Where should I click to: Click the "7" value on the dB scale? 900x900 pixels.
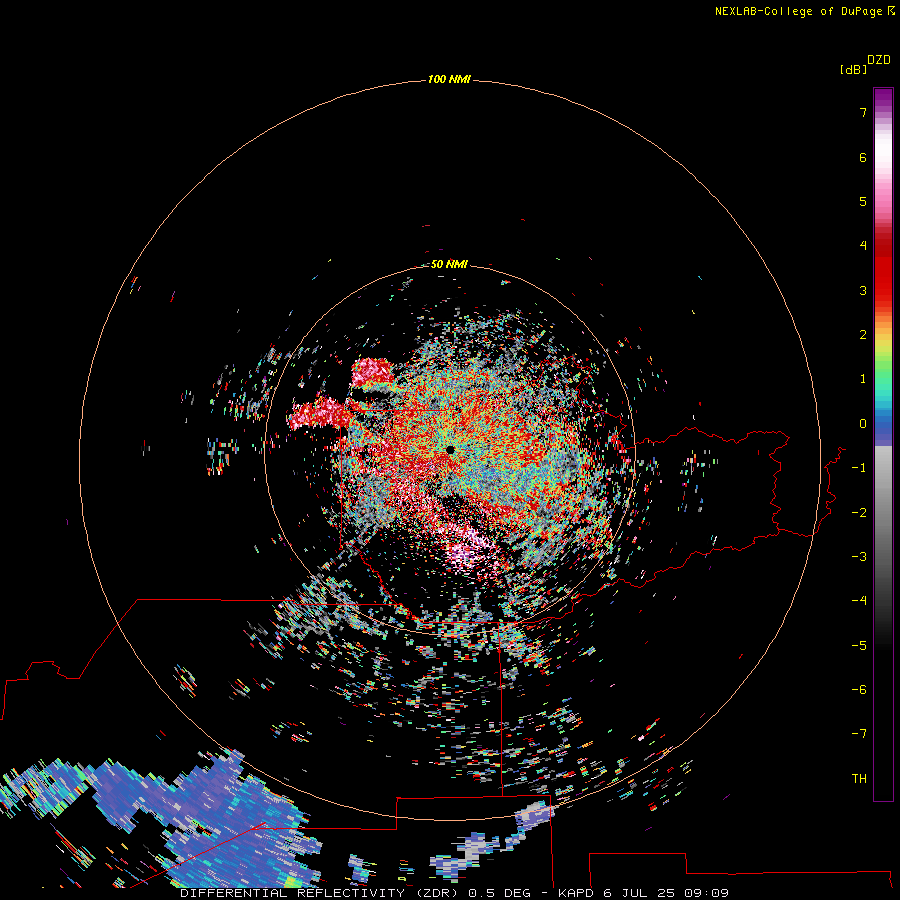pyautogui.click(x=863, y=112)
